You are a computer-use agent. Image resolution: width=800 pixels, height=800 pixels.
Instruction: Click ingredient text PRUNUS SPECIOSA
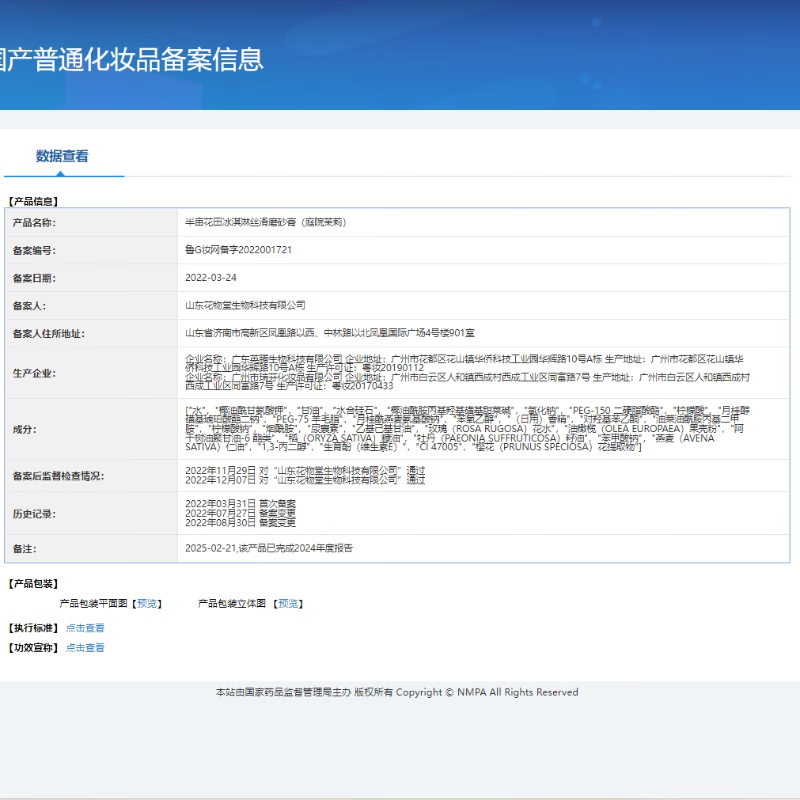click(547, 447)
